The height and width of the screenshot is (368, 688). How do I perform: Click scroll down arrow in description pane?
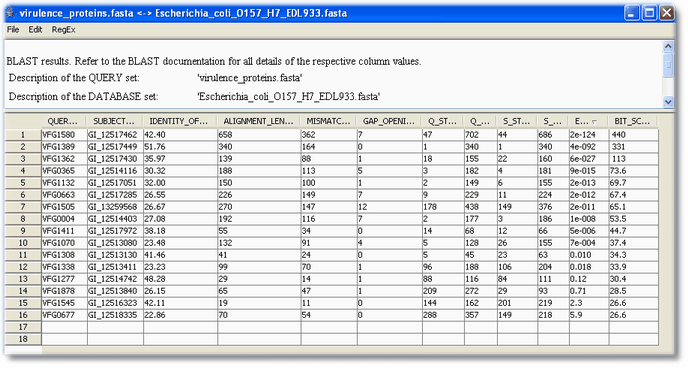pyautogui.click(x=668, y=102)
